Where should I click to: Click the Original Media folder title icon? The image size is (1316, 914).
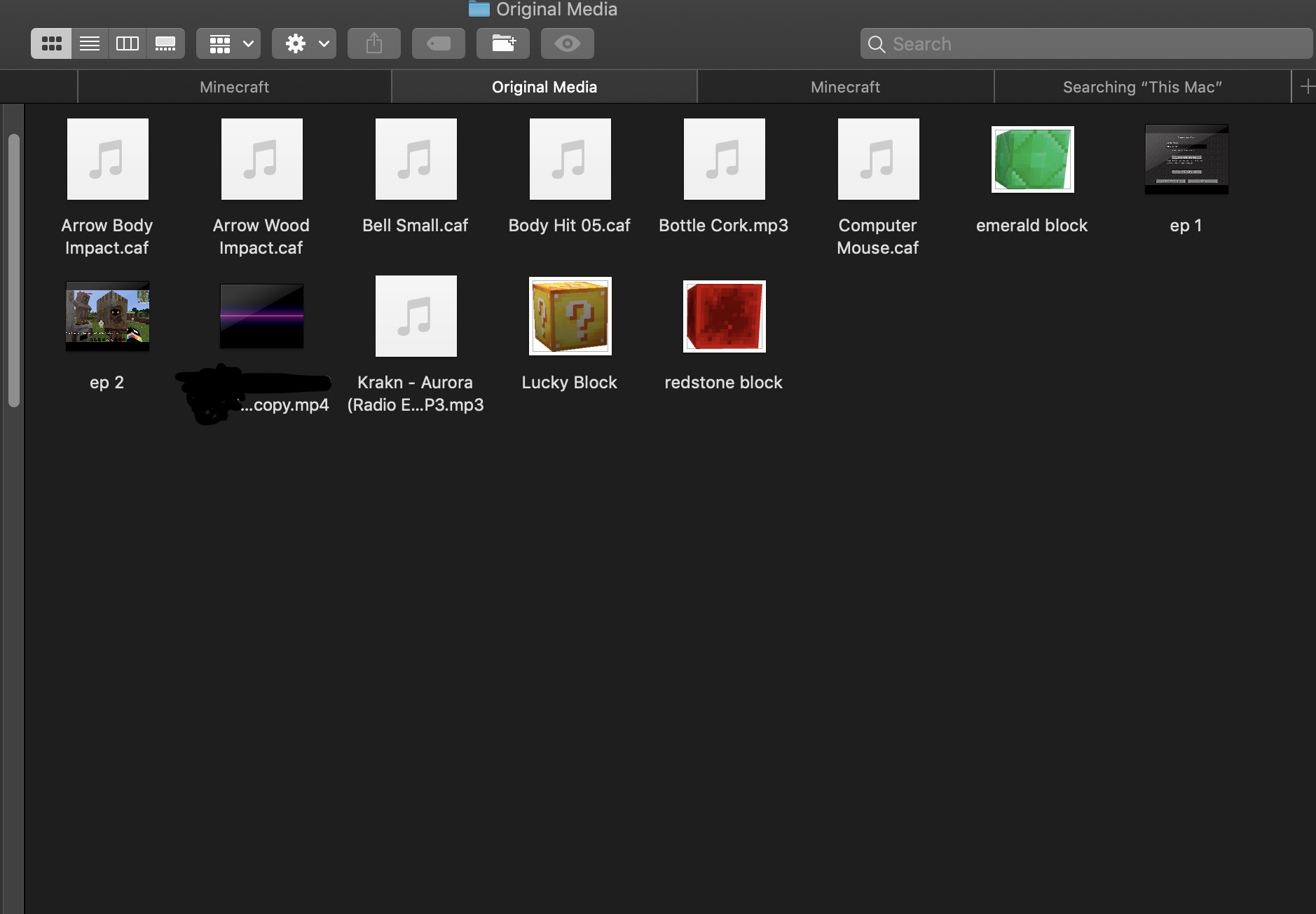pyautogui.click(x=479, y=8)
